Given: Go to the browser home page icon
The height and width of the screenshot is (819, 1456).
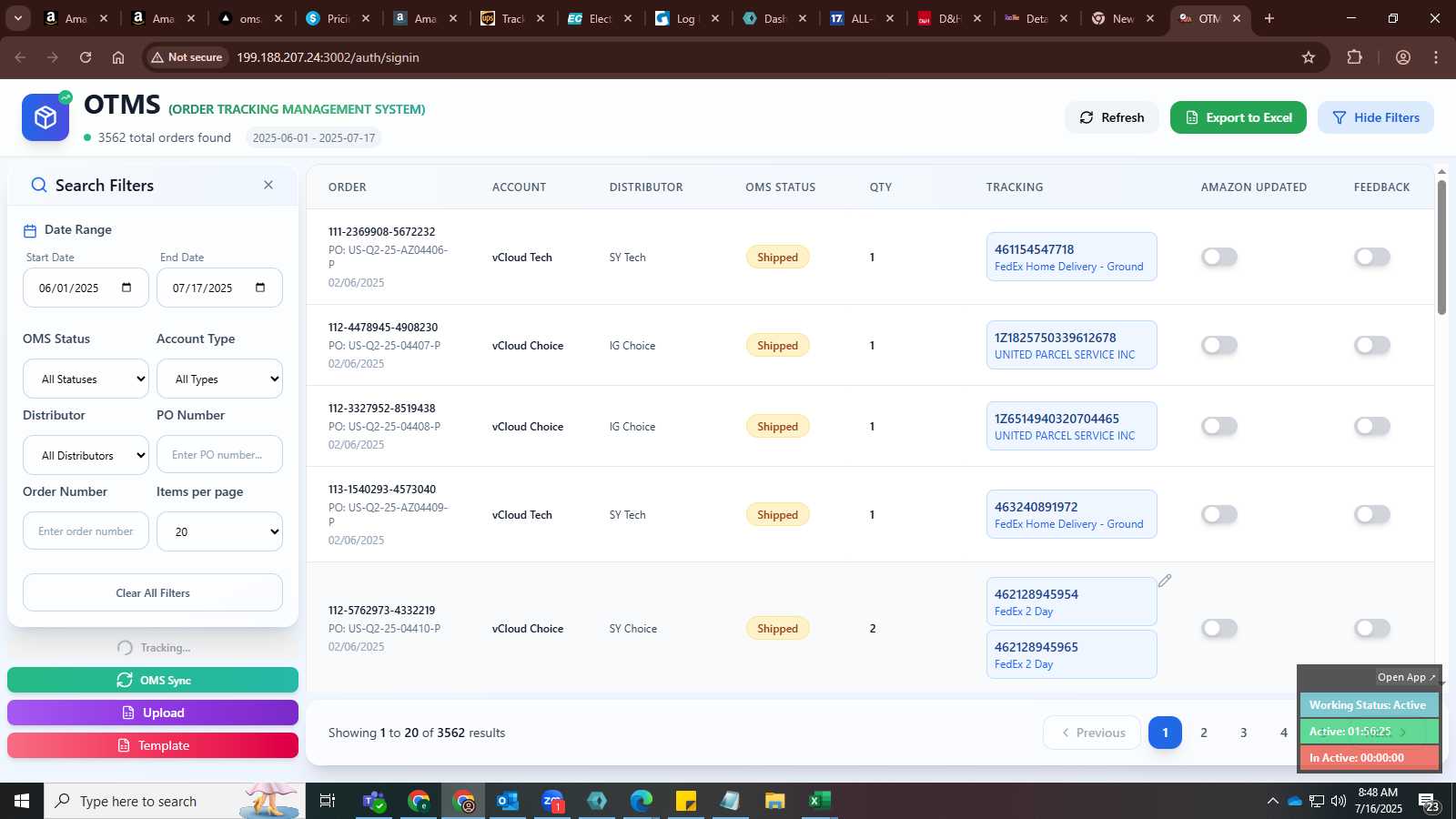Looking at the screenshot, I should click(x=118, y=57).
